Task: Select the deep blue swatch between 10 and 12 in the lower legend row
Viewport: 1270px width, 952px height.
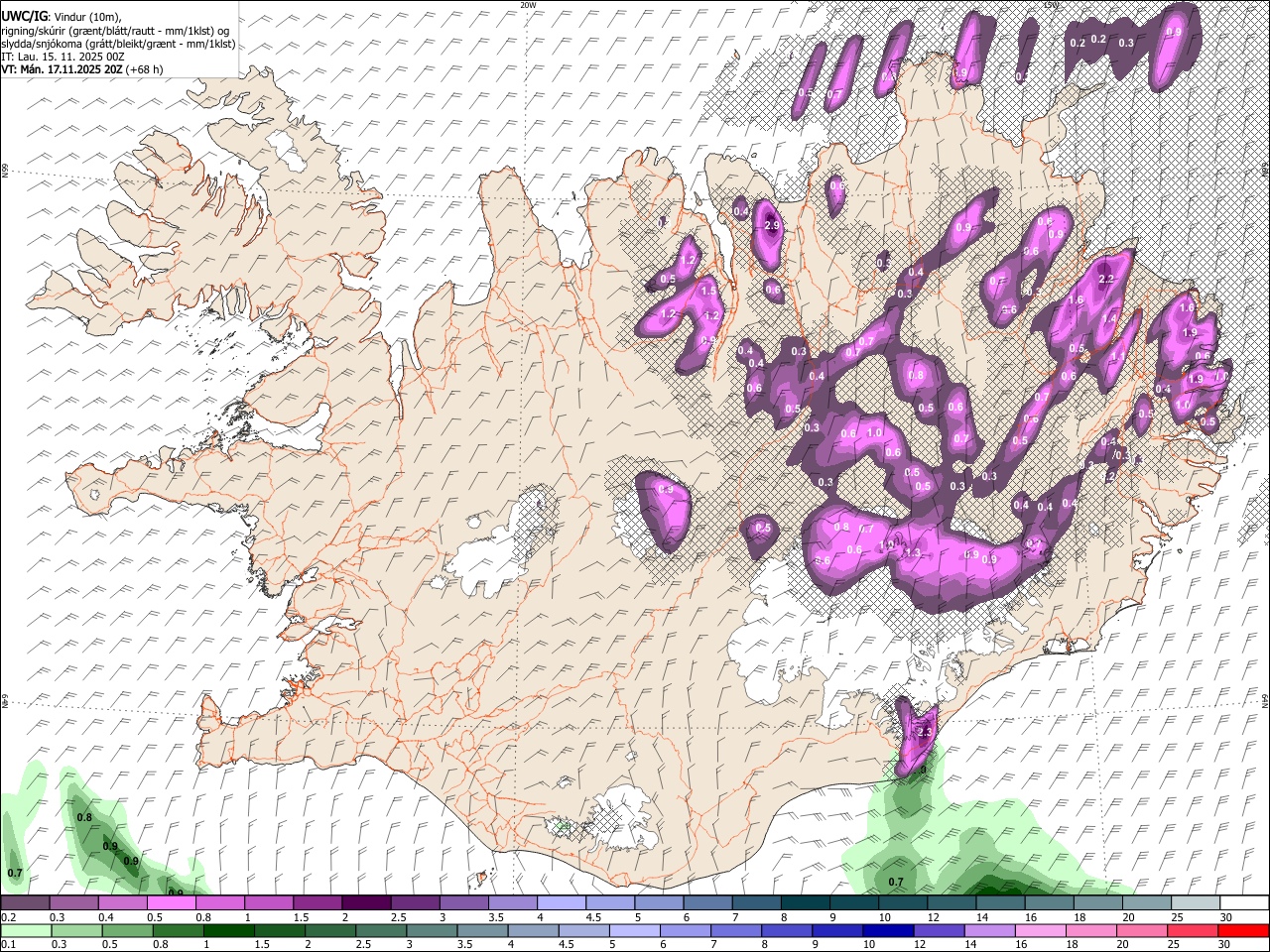Action: [888, 931]
